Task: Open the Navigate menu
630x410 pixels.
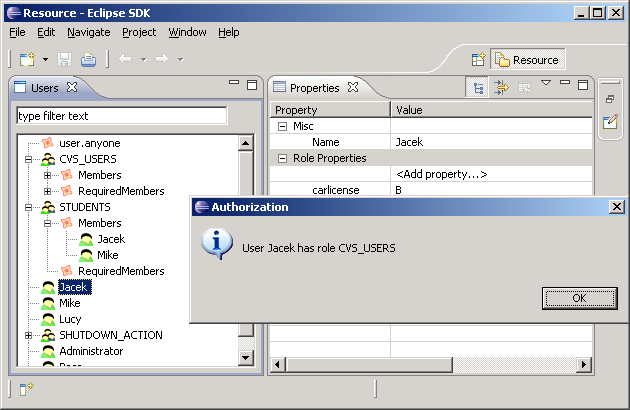Action: click(89, 32)
